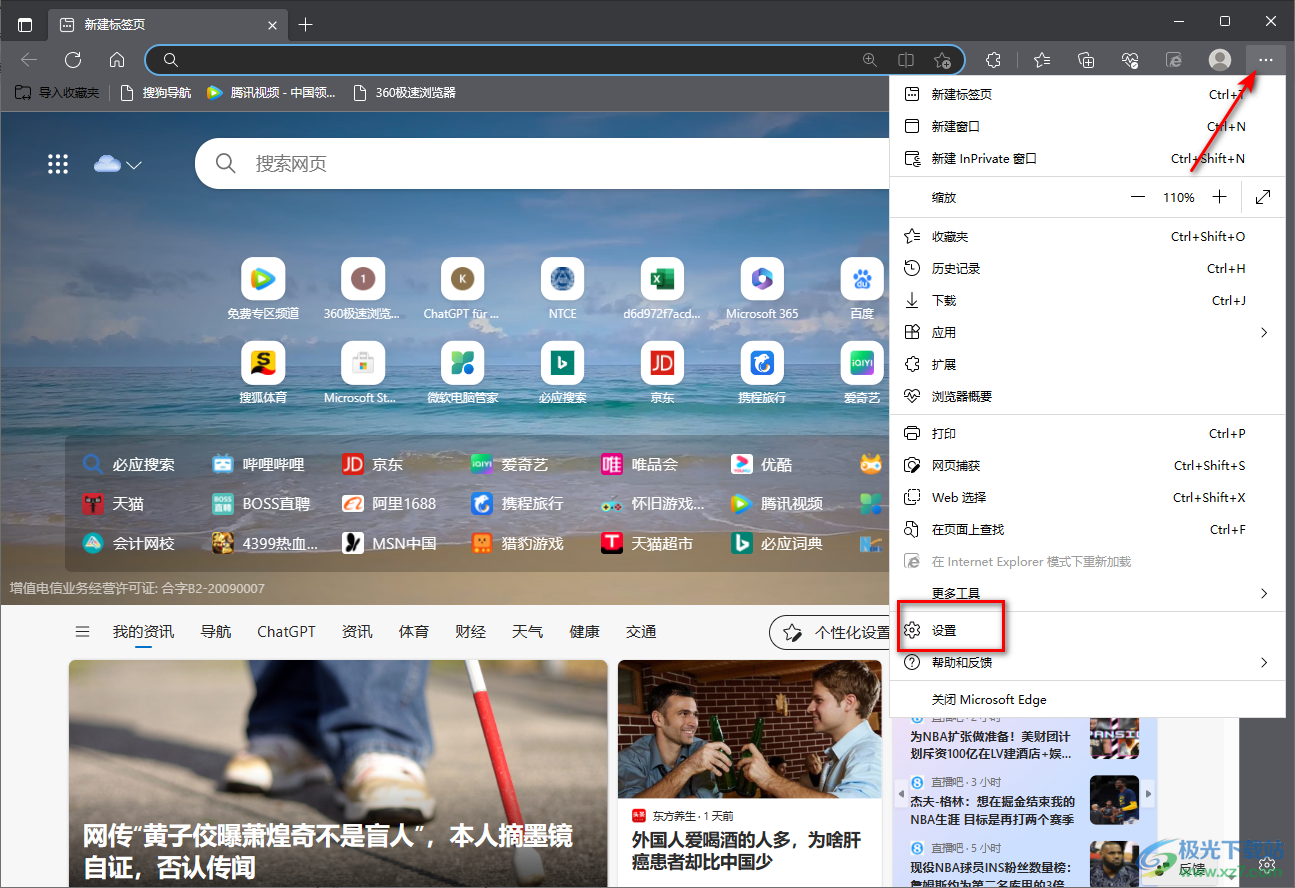The height and width of the screenshot is (888, 1295).
Task: Open 腾讯视频 bookmark
Action: click(271, 93)
